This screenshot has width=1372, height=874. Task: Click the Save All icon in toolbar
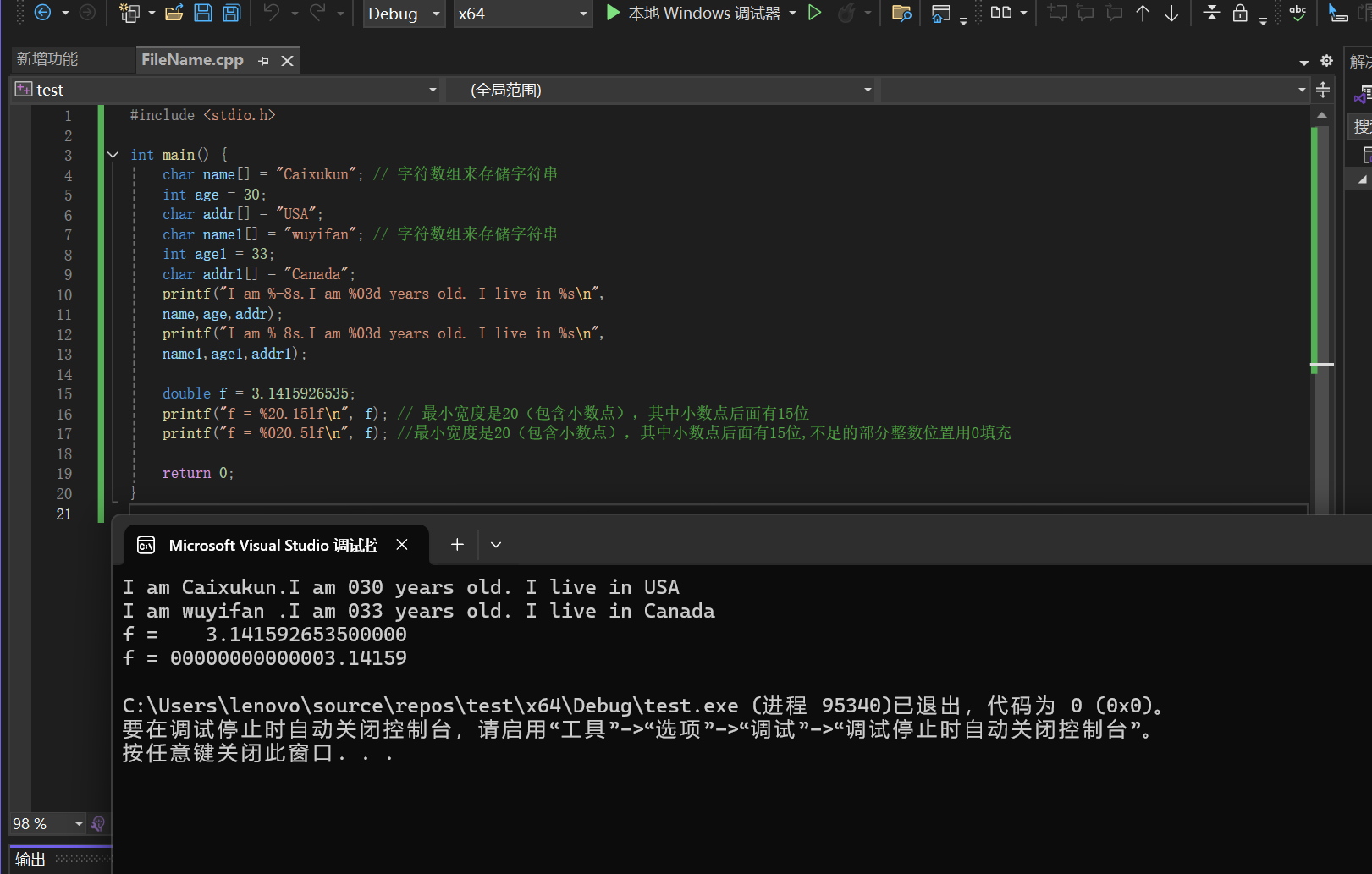231,13
